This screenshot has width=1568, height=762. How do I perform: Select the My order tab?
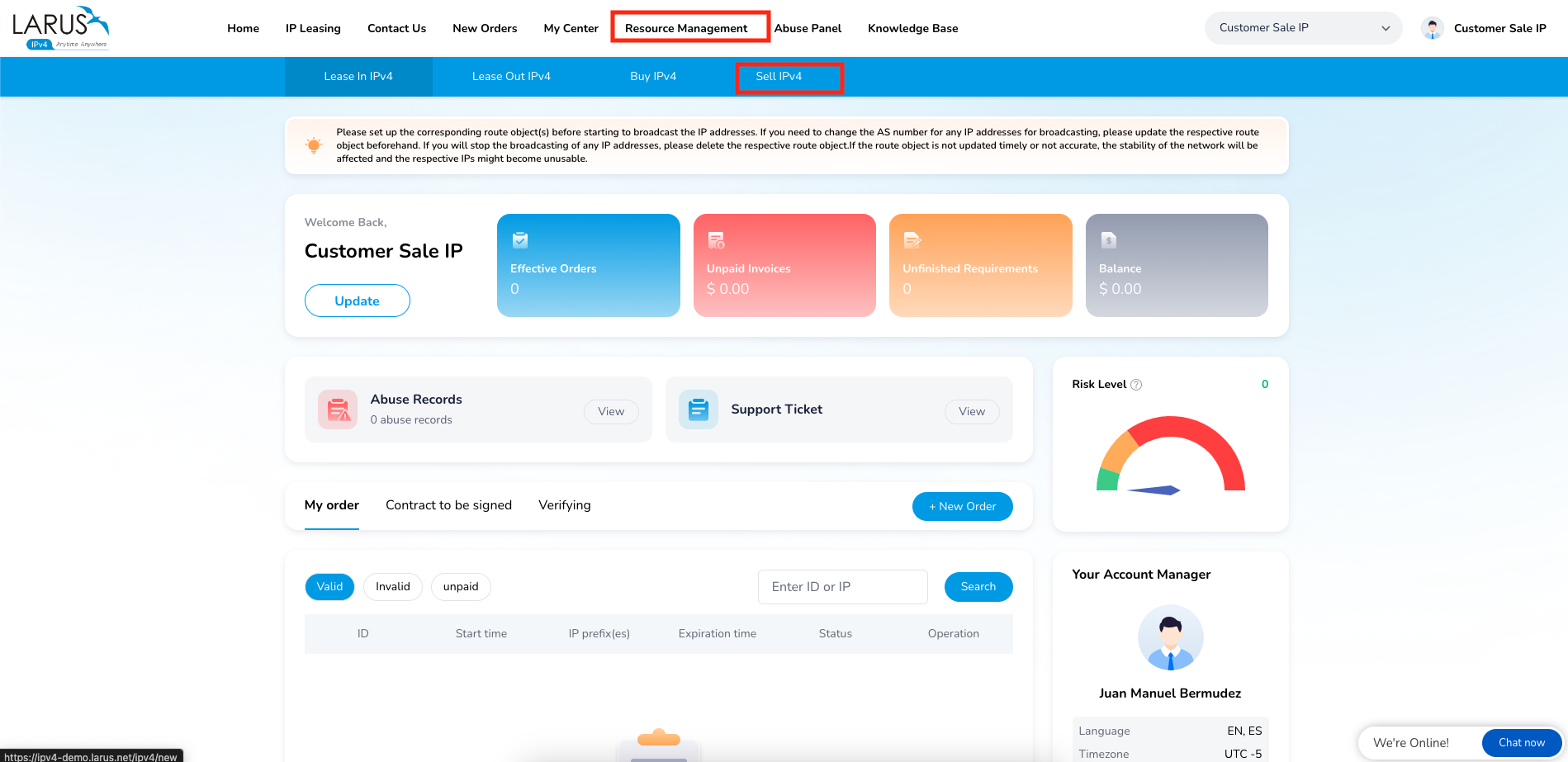click(332, 505)
